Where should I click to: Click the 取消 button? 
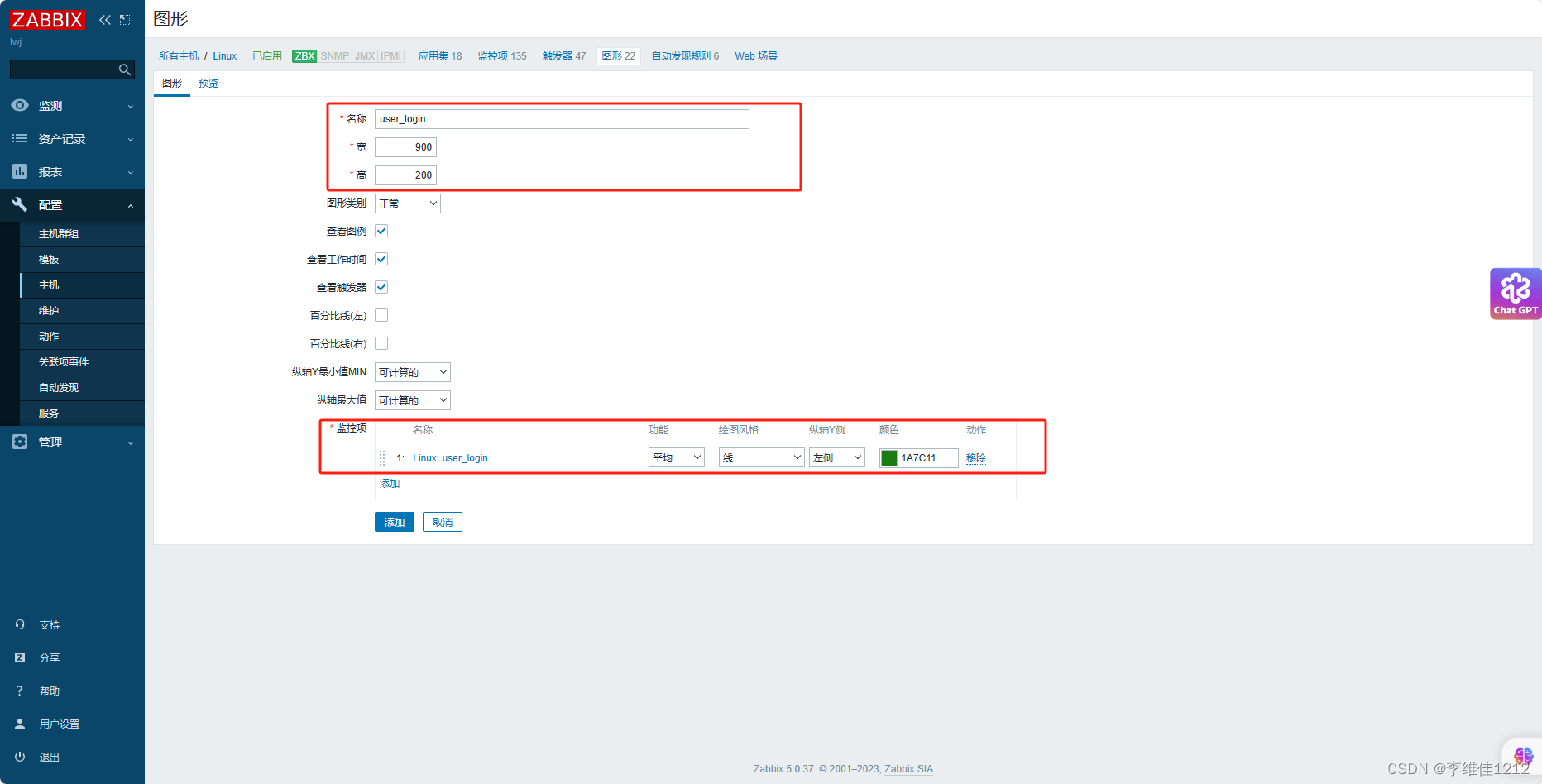(x=443, y=522)
